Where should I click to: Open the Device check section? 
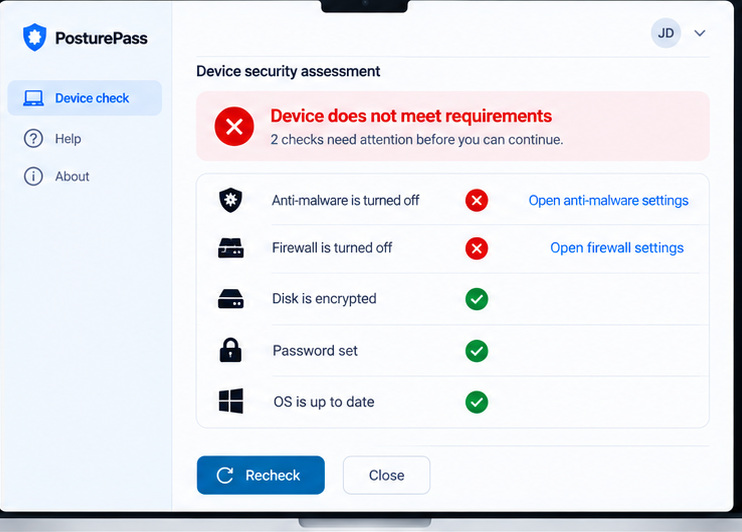click(x=85, y=98)
